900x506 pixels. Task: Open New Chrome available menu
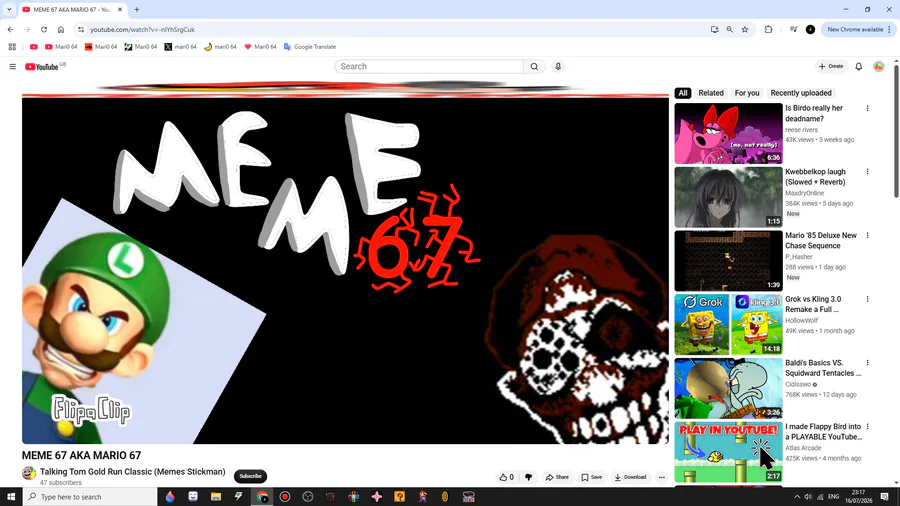tap(859, 29)
